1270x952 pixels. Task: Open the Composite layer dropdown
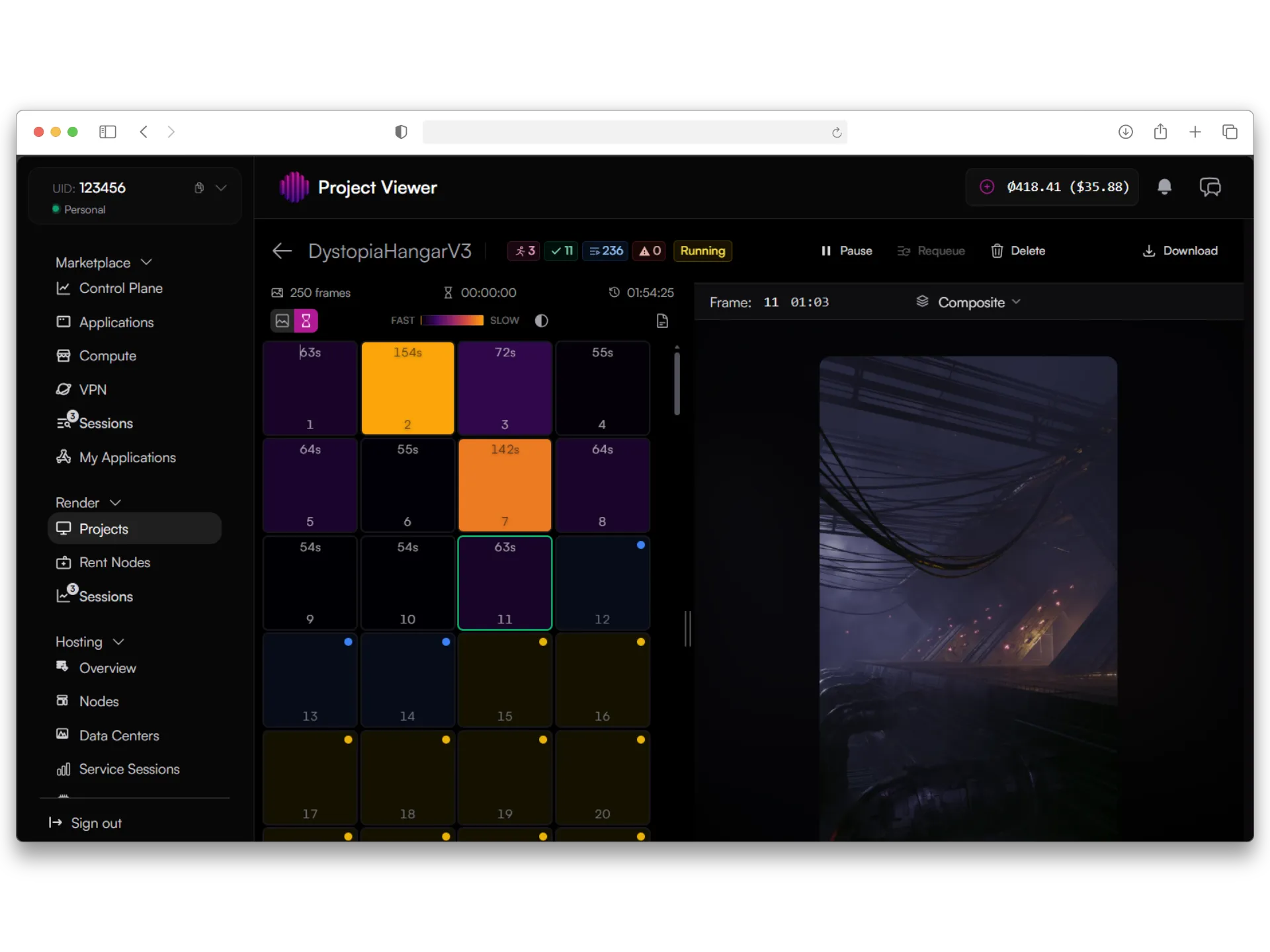968,302
